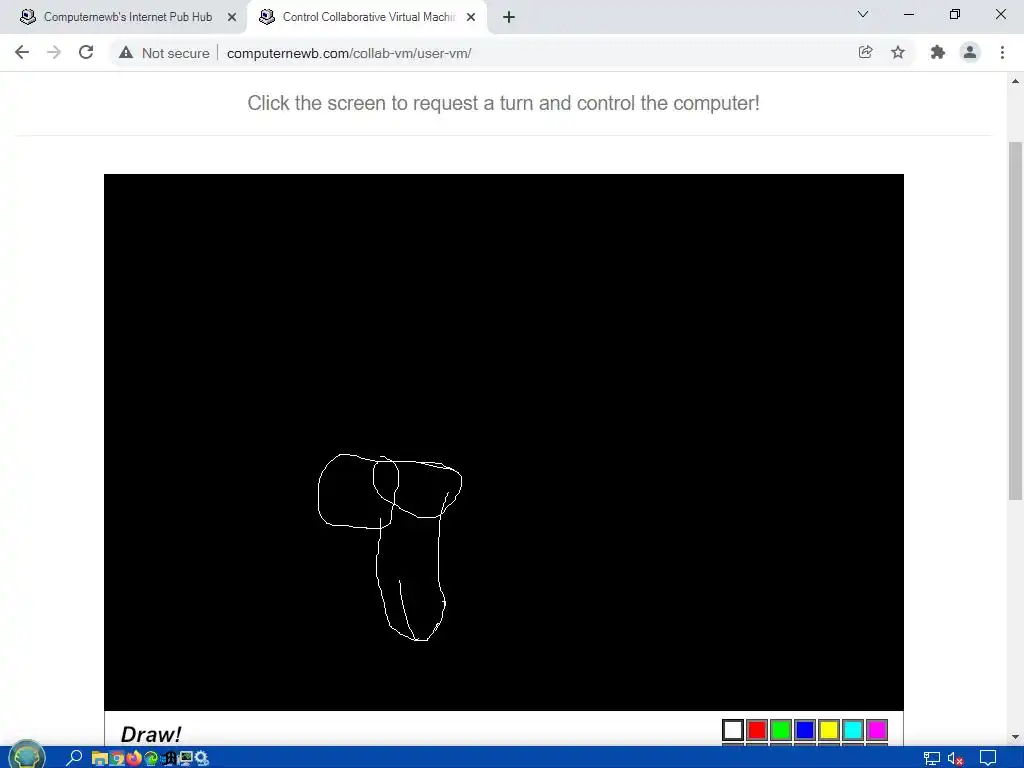Share this page from the address bar
This screenshot has height=768, width=1024.
click(865, 52)
